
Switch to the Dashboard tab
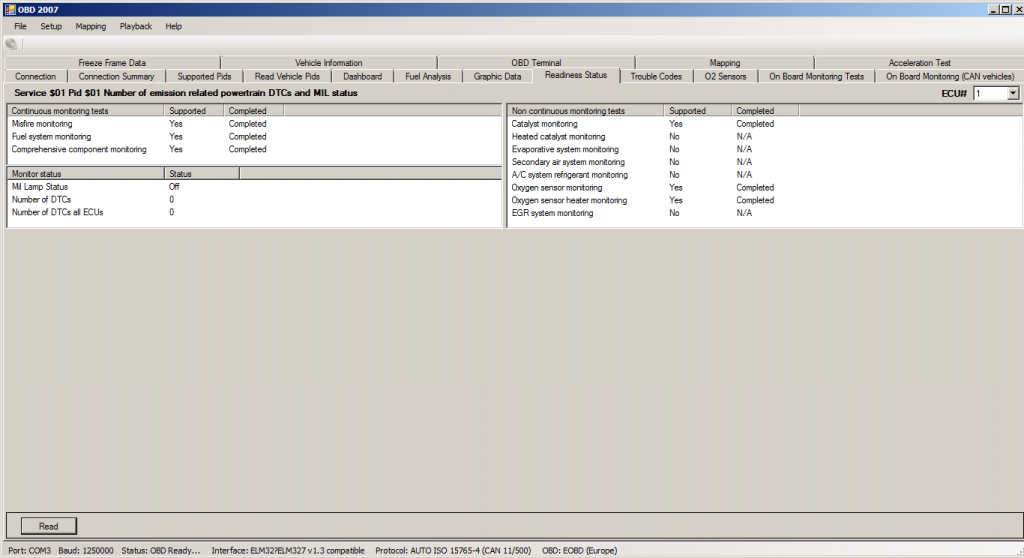click(x=362, y=76)
